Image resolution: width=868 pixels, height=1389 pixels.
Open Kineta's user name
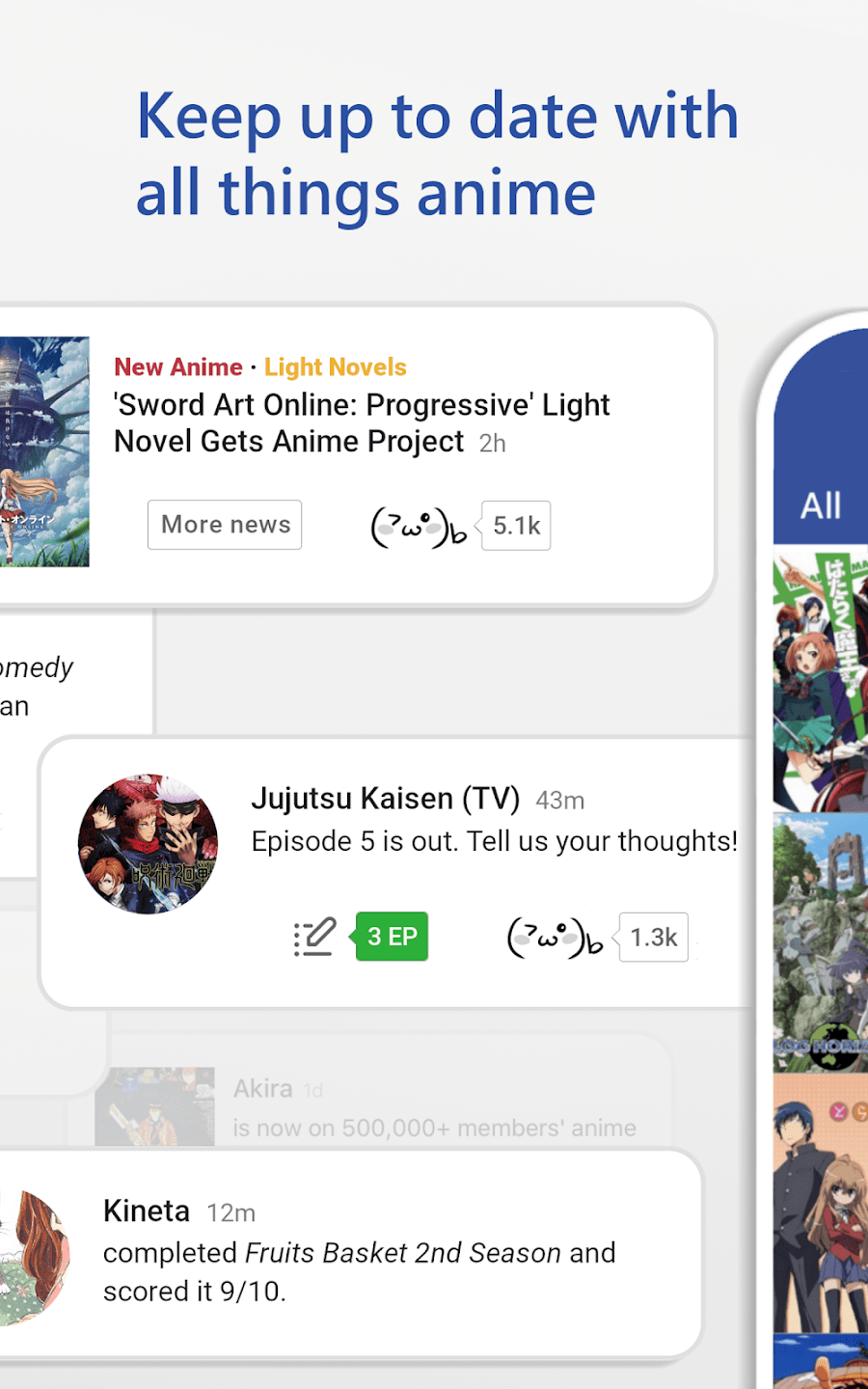(x=147, y=1211)
